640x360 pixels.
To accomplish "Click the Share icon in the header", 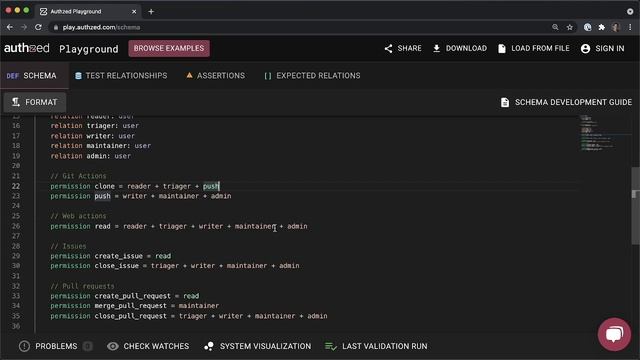I will pos(388,49).
